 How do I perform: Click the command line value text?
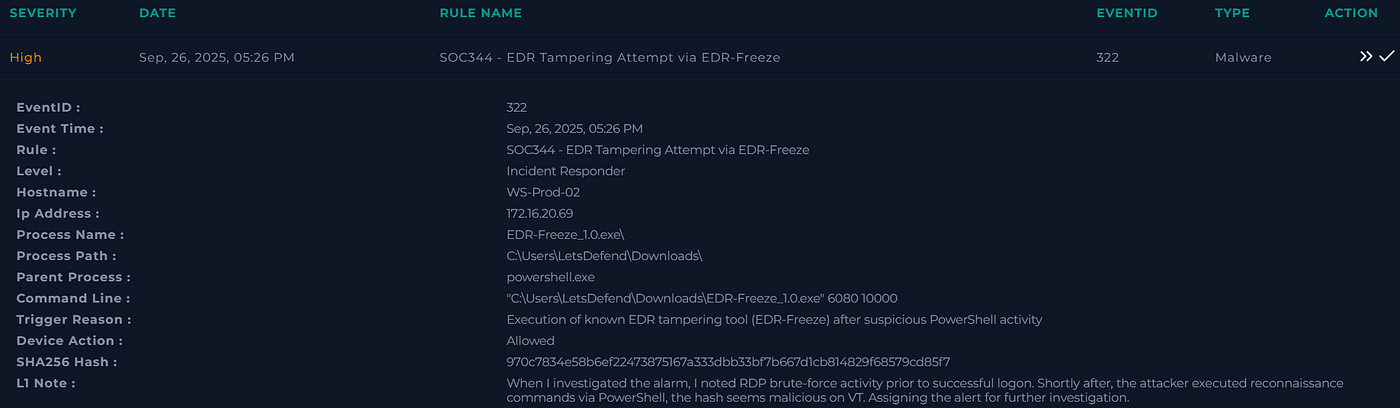(x=702, y=298)
